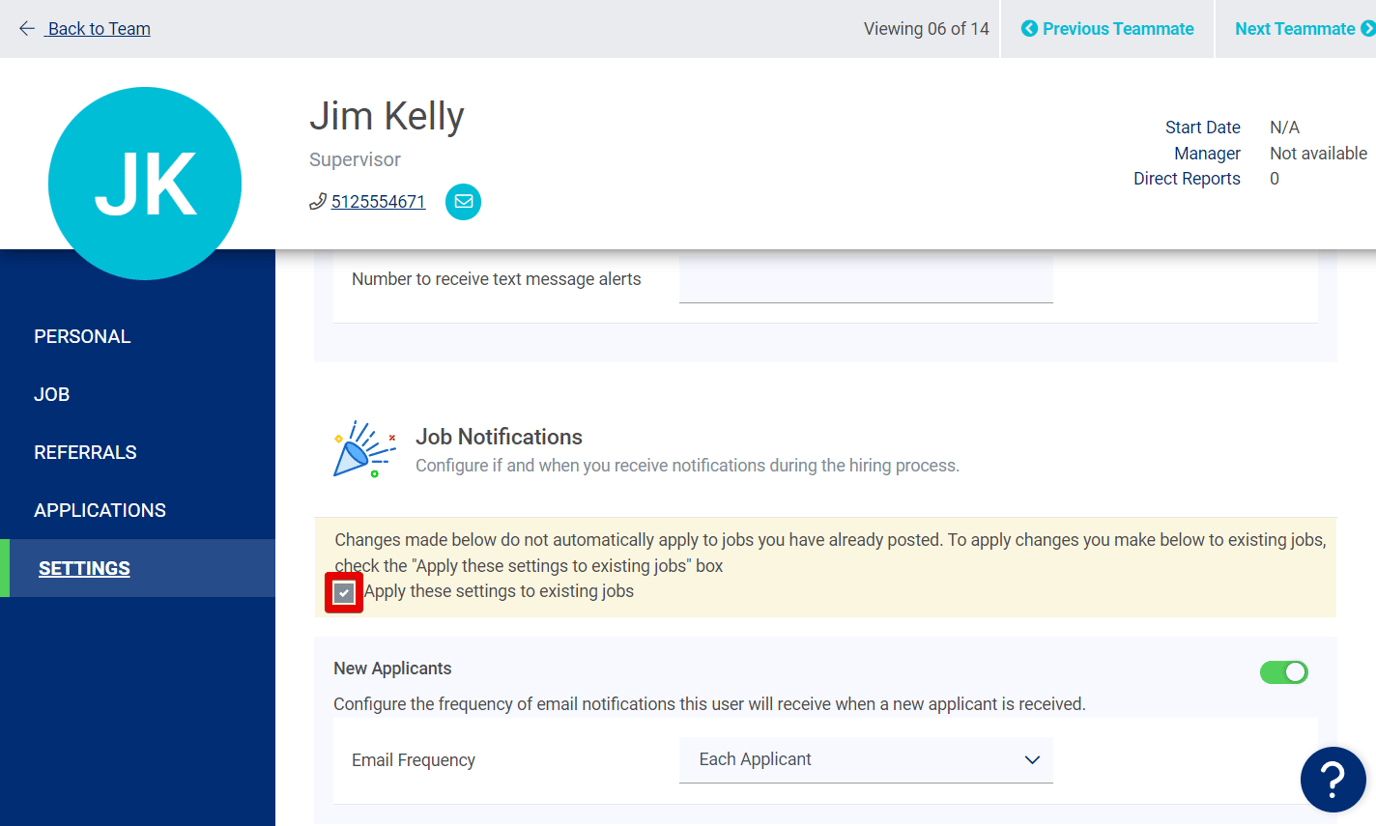
Task: Open the Email Frequency dropdown showing Each Applicant
Action: point(866,760)
